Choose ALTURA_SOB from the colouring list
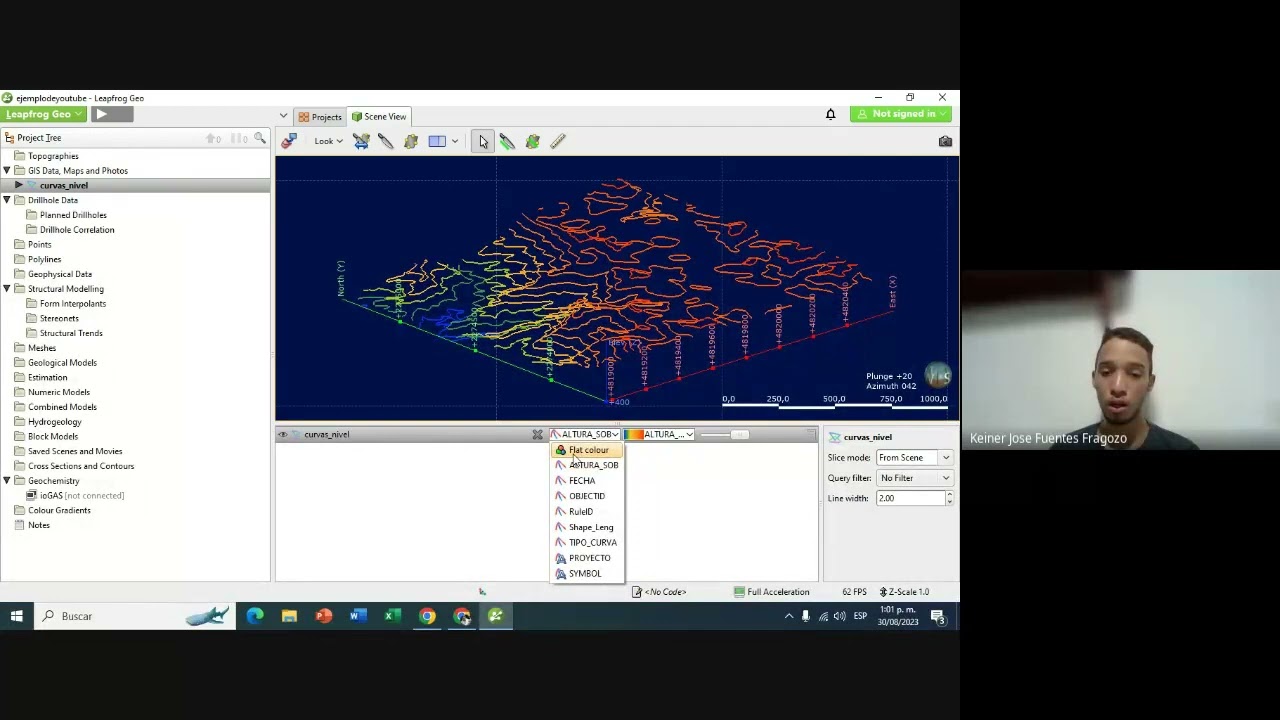1280x720 pixels. click(x=587, y=465)
